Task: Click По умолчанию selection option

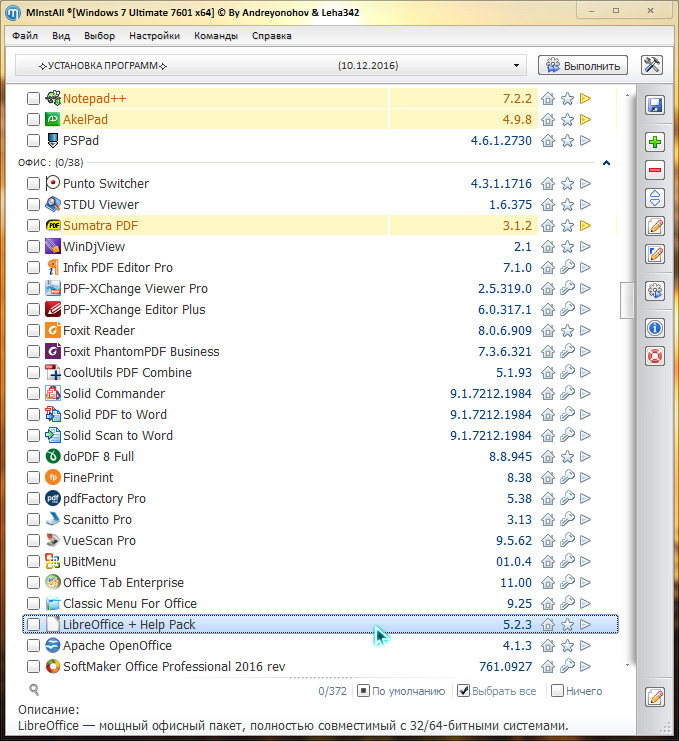Action: pyautogui.click(x=401, y=691)
